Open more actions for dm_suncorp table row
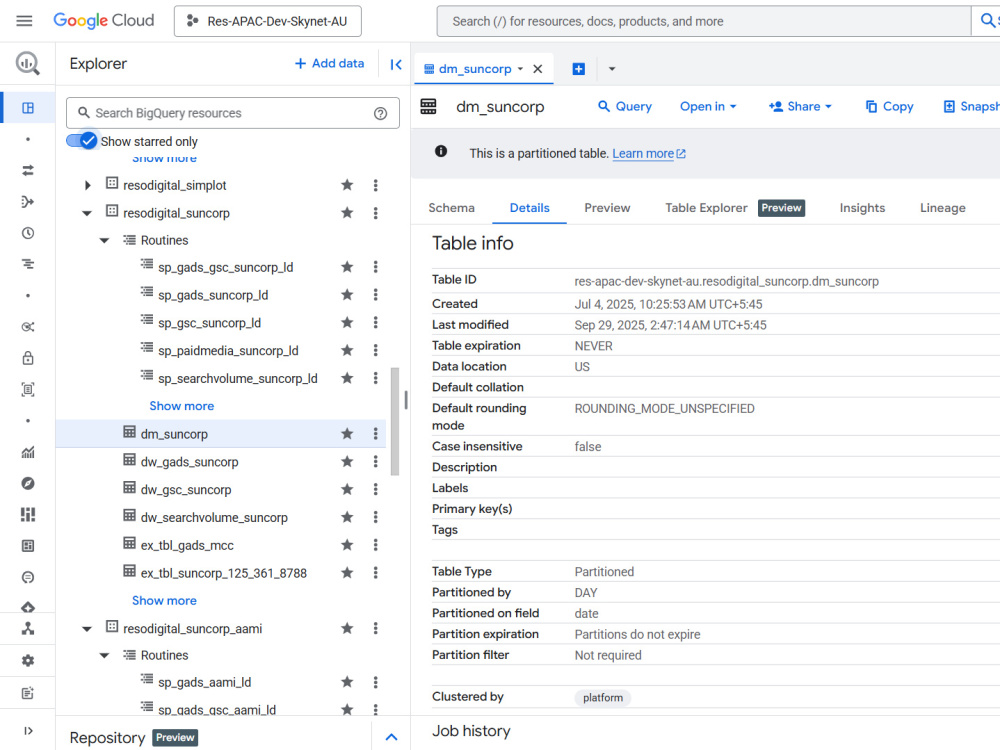The width and height of the screenshot is (1000, 750). pos(376,434)
